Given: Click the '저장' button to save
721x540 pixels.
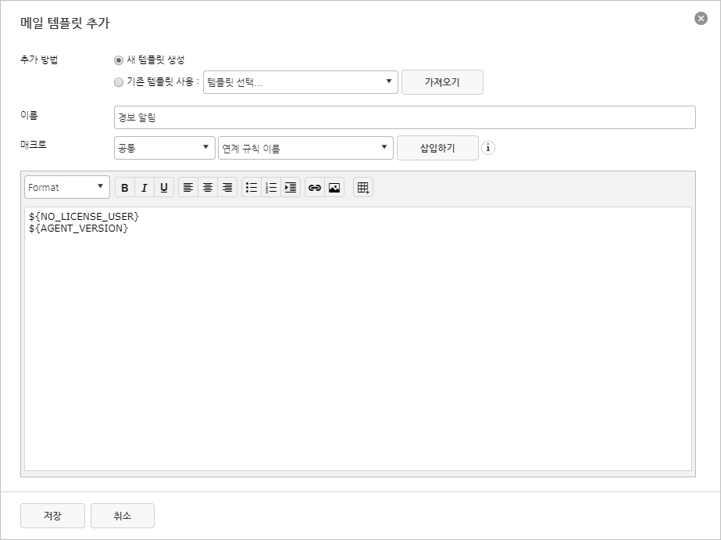Looking at the screenshot, I should 52,516.
